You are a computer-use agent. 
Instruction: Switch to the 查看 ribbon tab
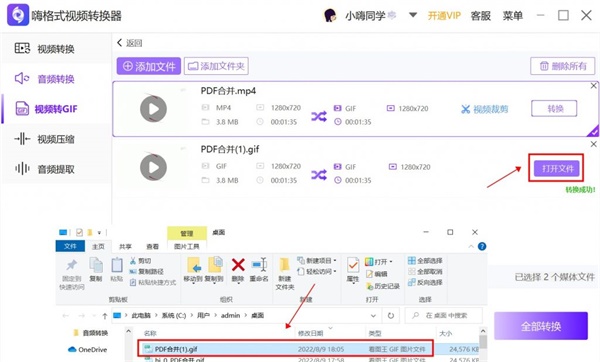click(152, 246)
